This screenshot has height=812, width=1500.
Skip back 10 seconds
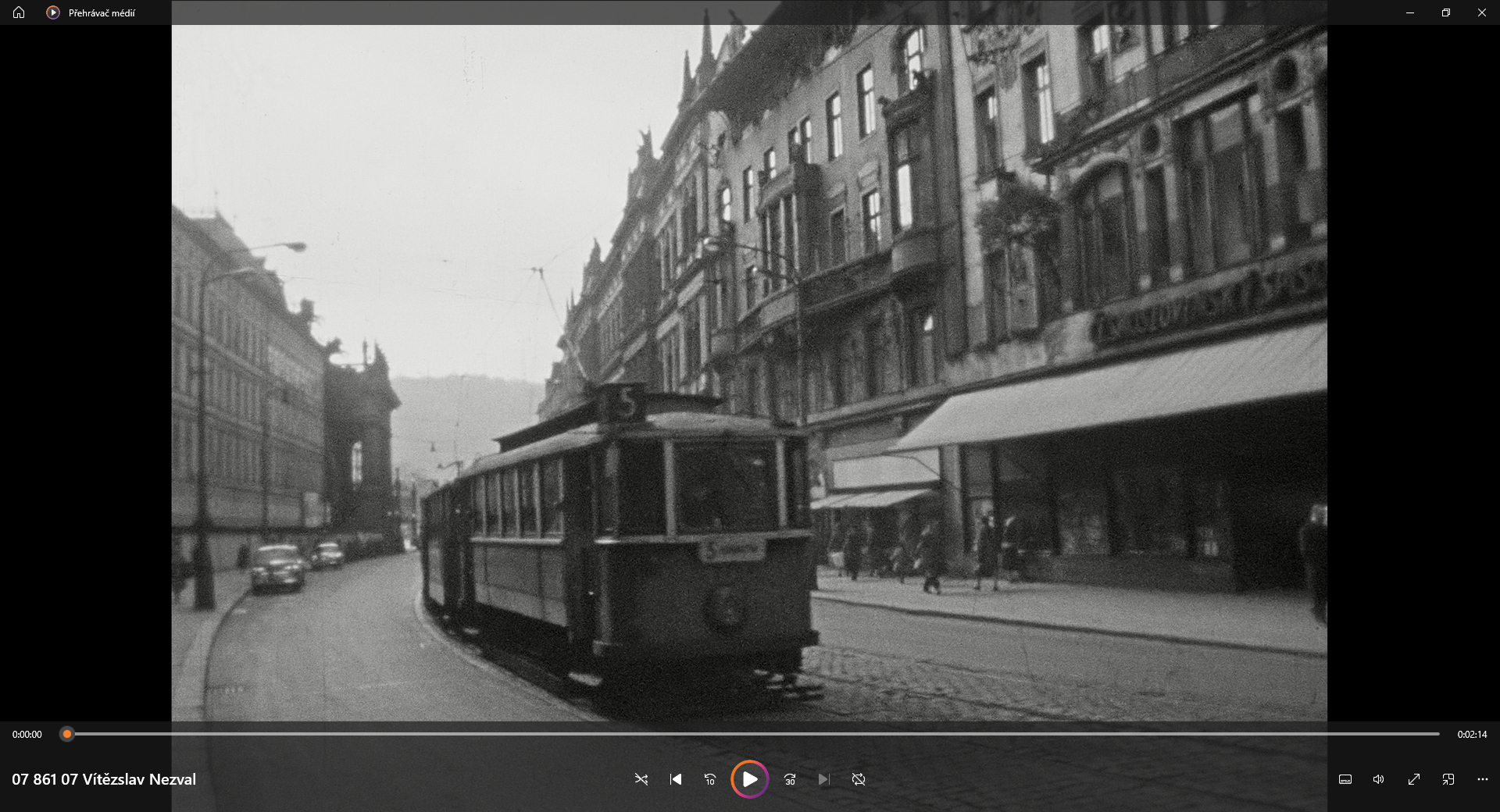(710, 779)
